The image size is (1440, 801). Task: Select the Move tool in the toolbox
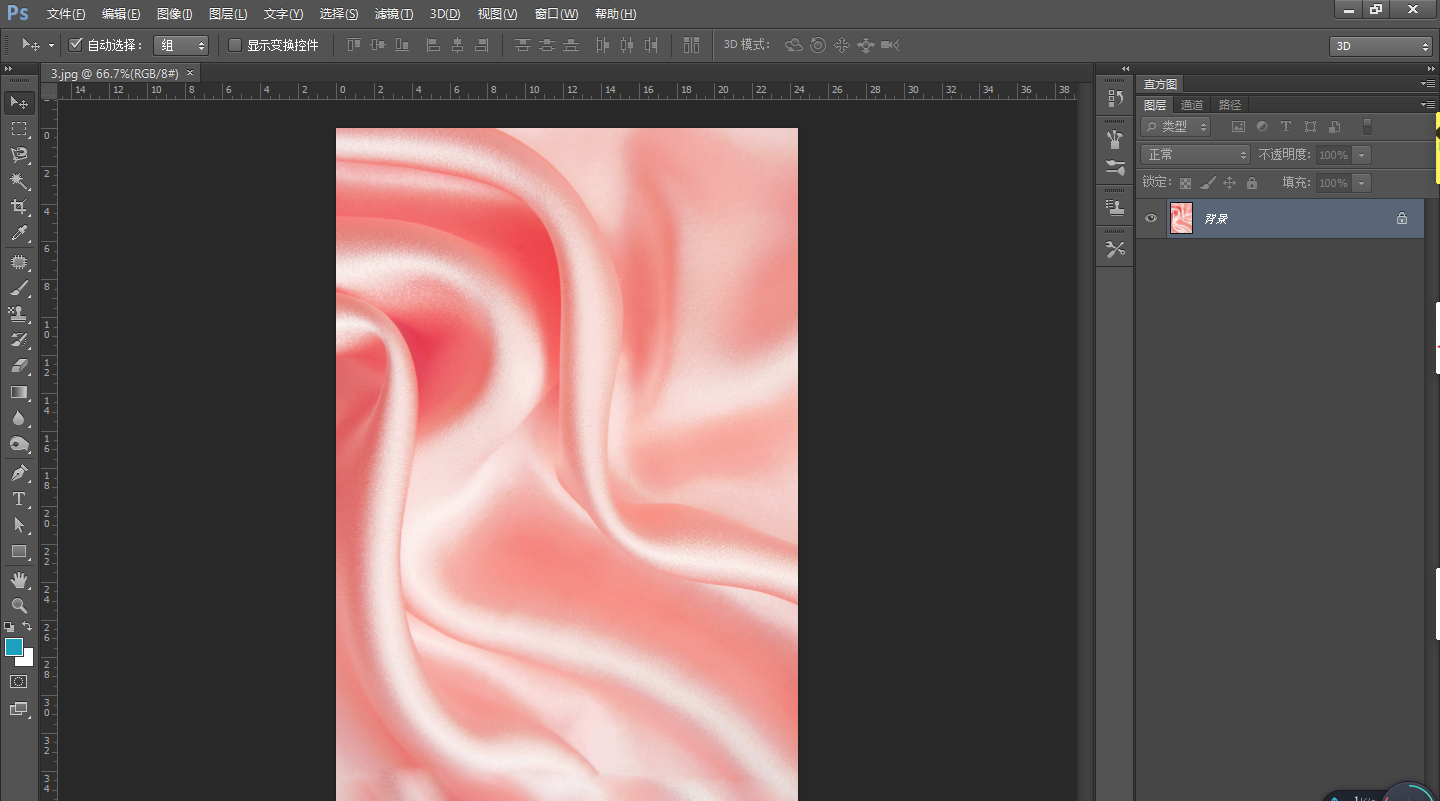pyautogui.click(x=19, y=102)
